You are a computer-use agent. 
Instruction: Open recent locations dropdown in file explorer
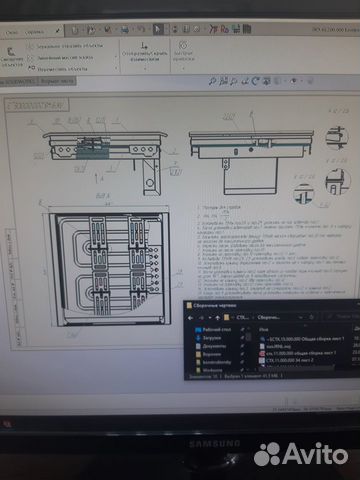(x=210, y=318)
